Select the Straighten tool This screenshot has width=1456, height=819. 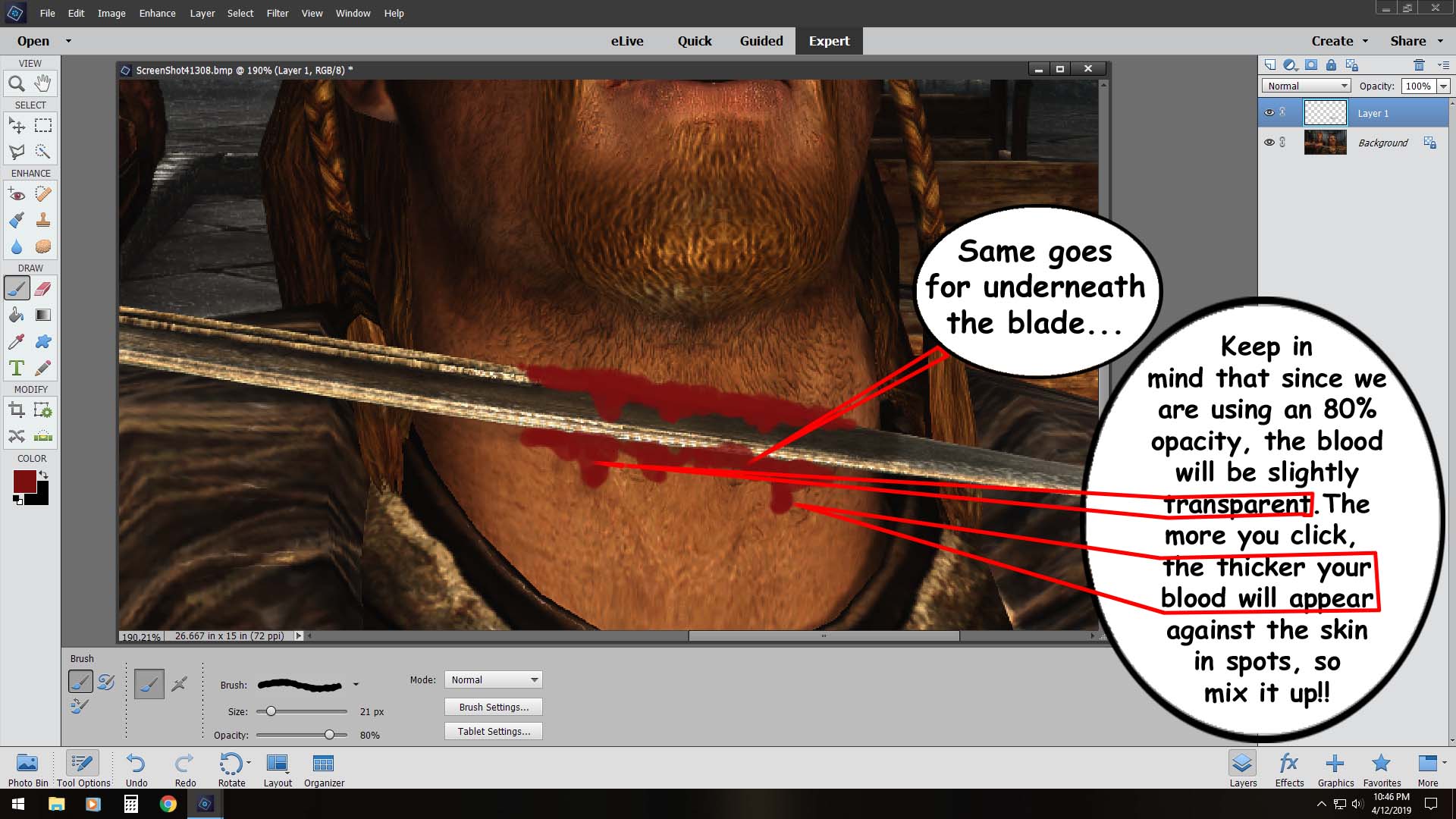43,436
